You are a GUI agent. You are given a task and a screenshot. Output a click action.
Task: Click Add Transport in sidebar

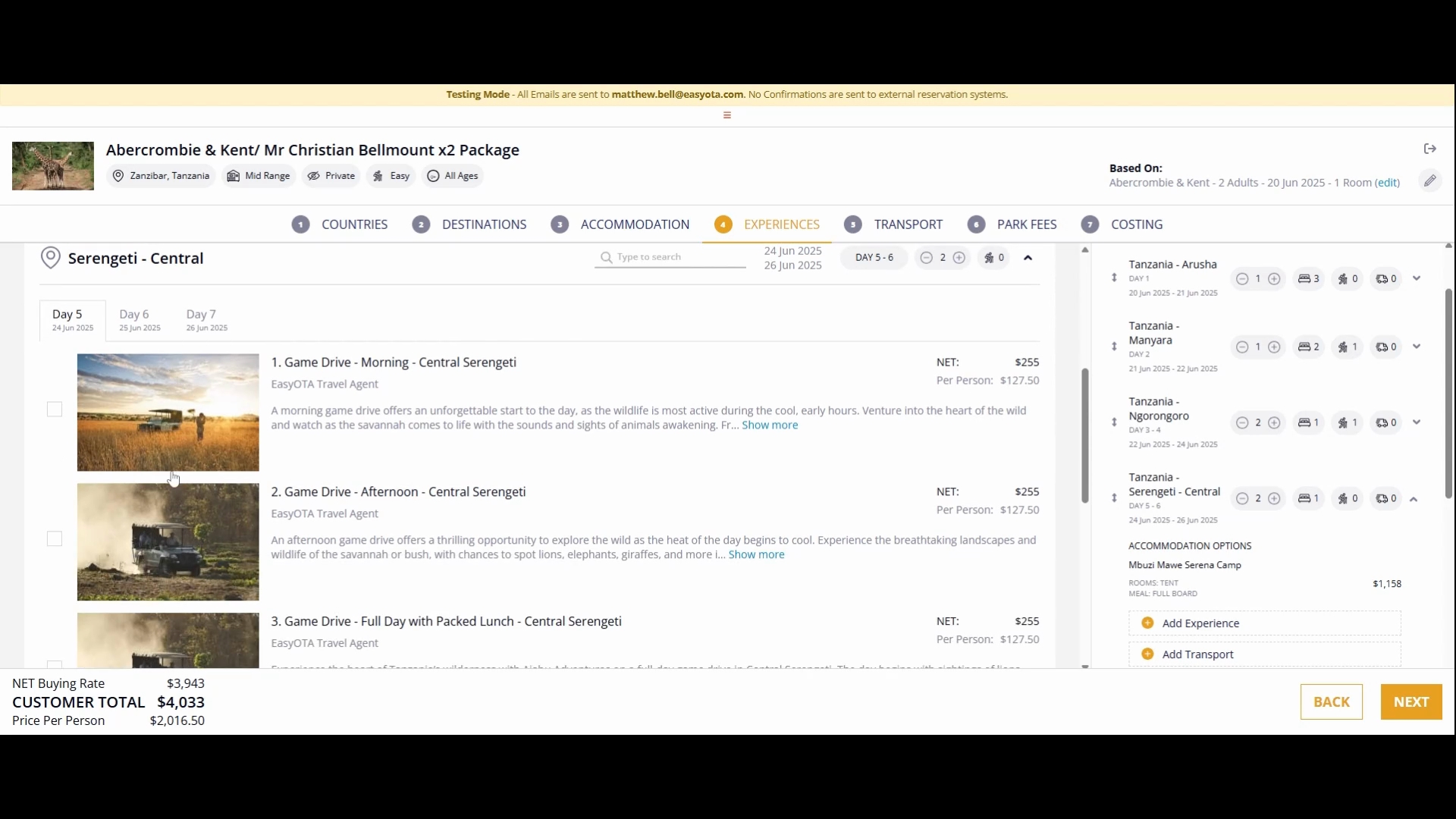[1264, 654]
